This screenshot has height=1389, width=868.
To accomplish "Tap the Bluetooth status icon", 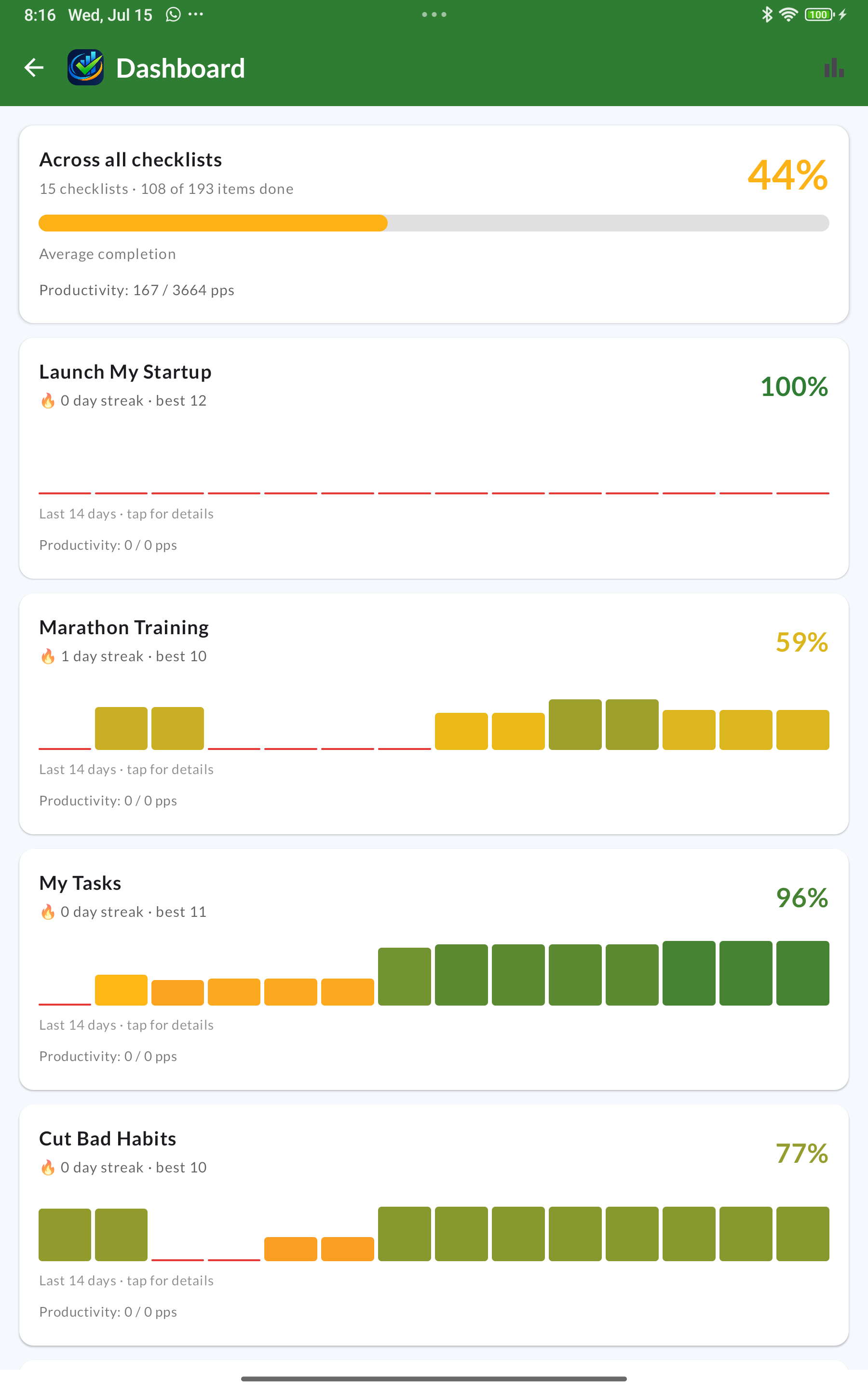I will click(767, 14).
